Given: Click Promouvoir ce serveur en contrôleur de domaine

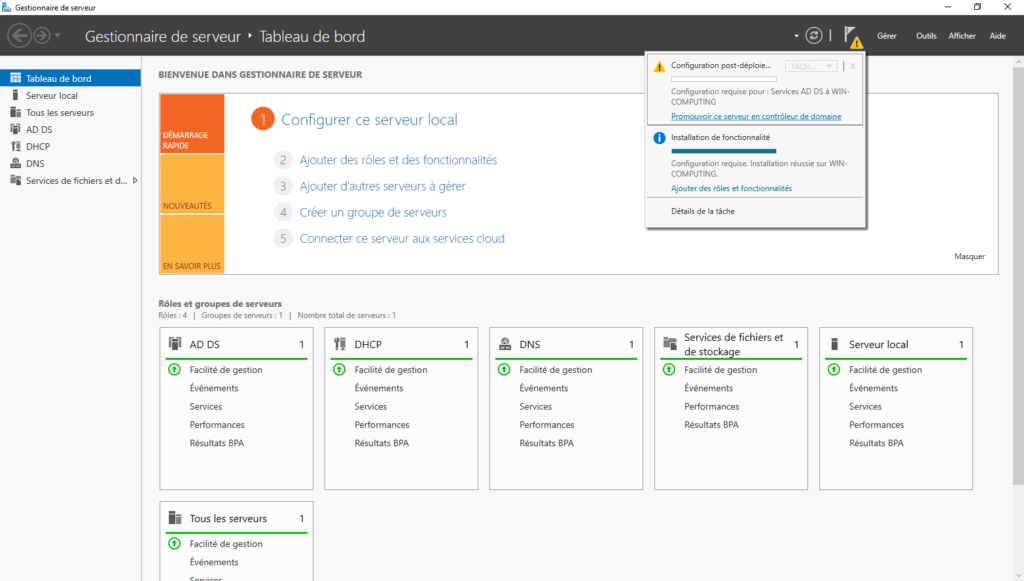Looking at the screenshot, I should point(755,116).
